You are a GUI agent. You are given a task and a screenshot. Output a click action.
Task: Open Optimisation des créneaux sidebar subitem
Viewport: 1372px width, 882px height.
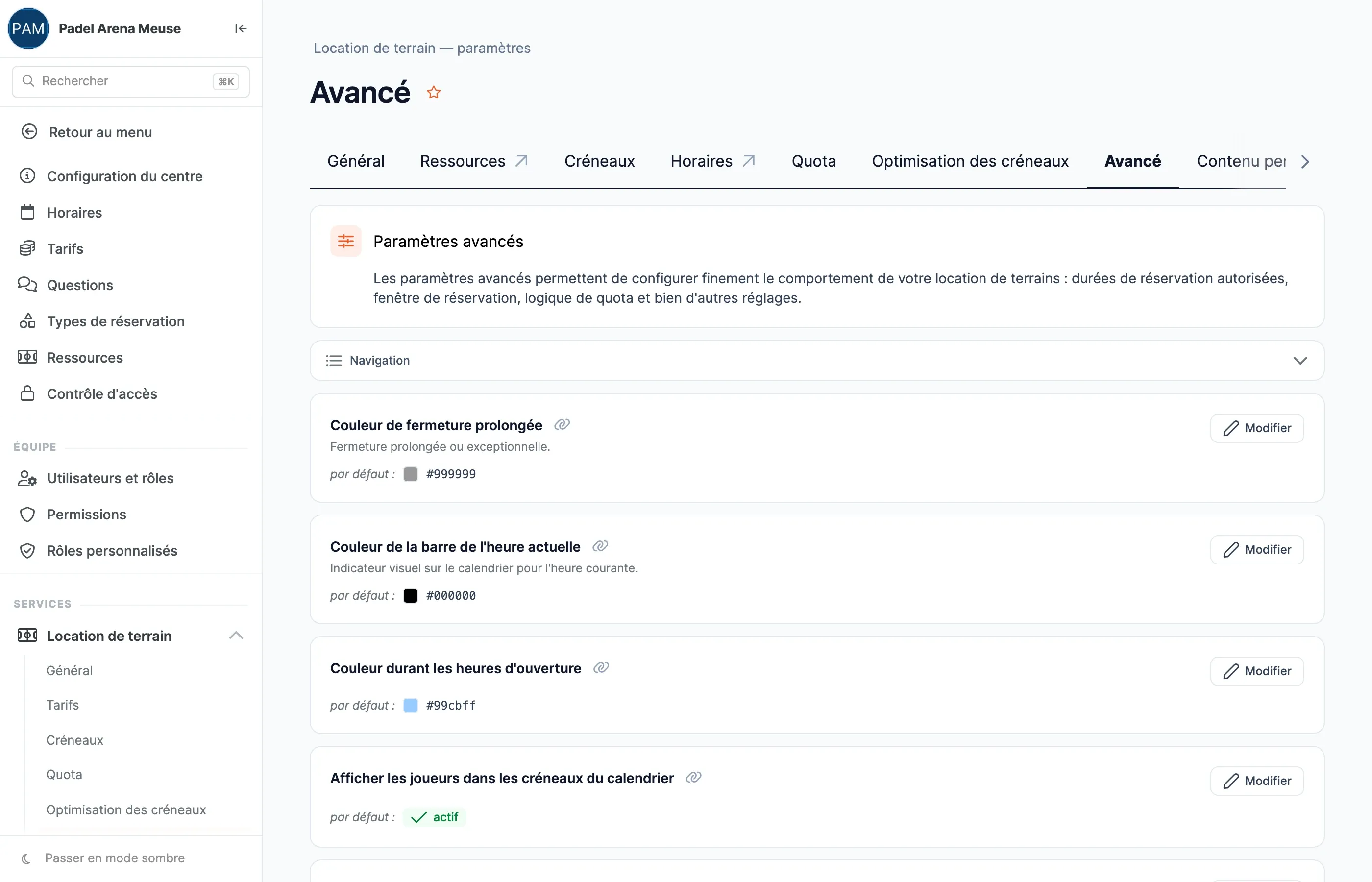[126, 809]
